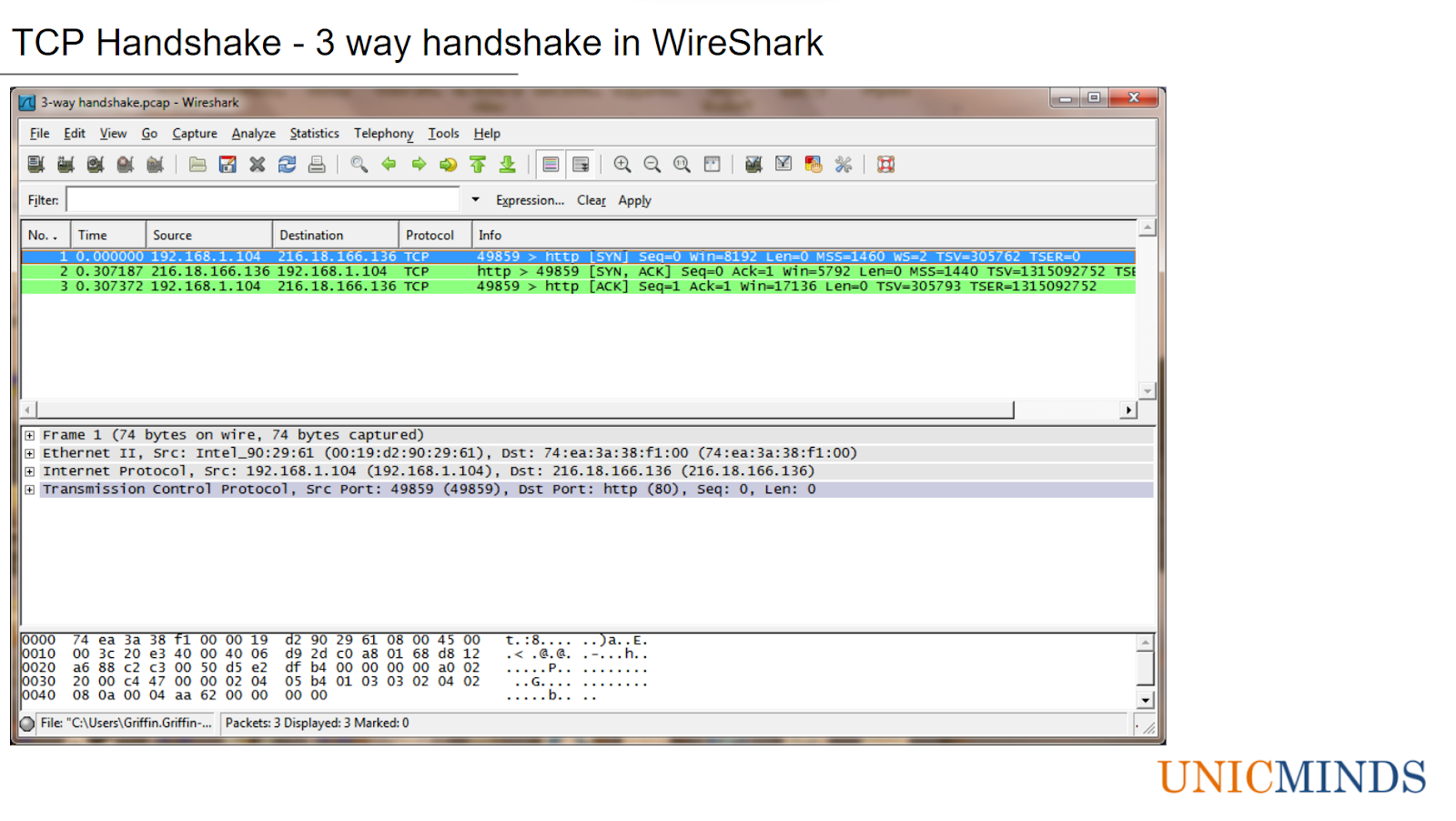Open the Analyze menu

click(253, 134)
